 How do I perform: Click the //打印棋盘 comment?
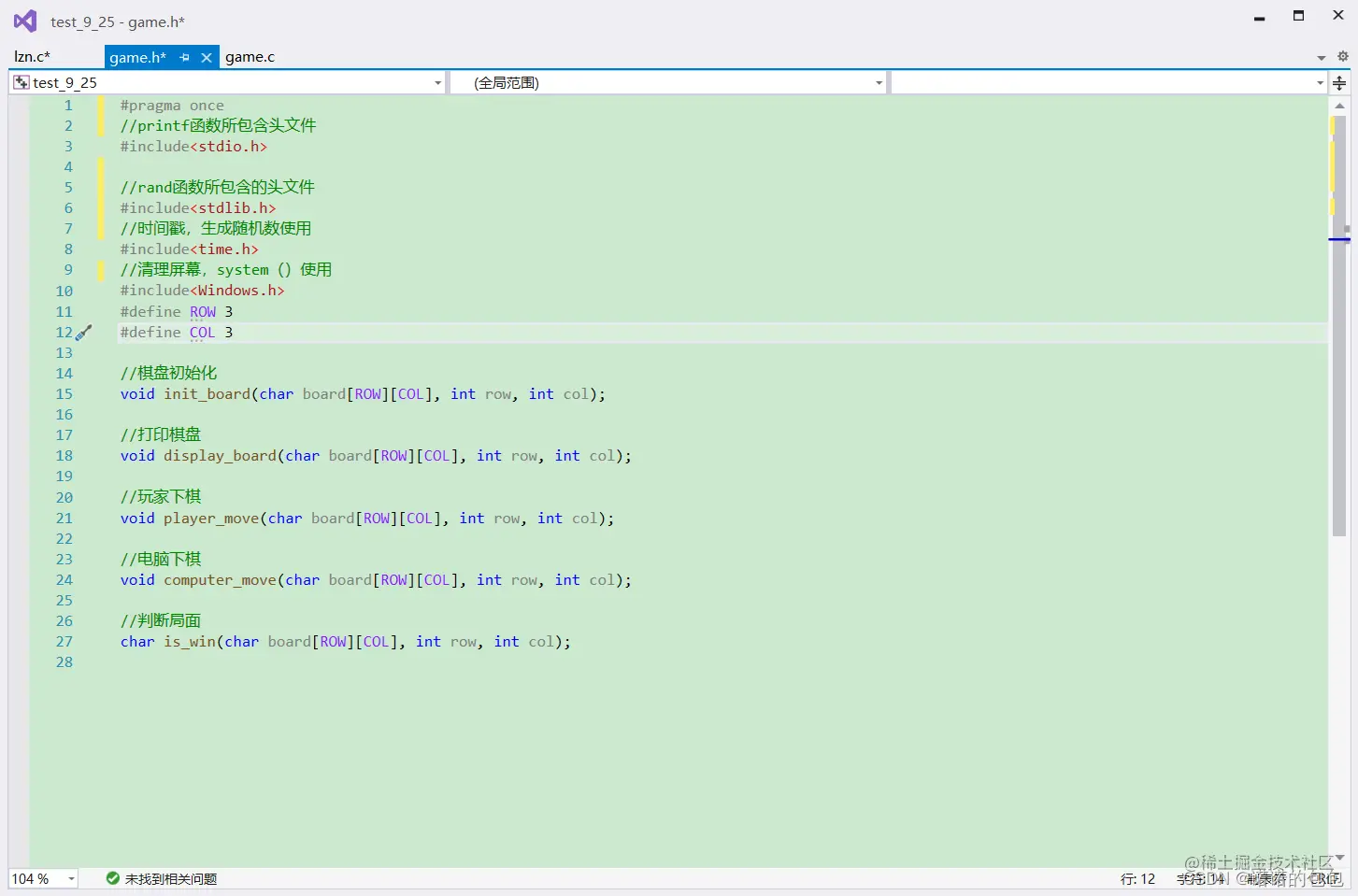coord(161,434)
